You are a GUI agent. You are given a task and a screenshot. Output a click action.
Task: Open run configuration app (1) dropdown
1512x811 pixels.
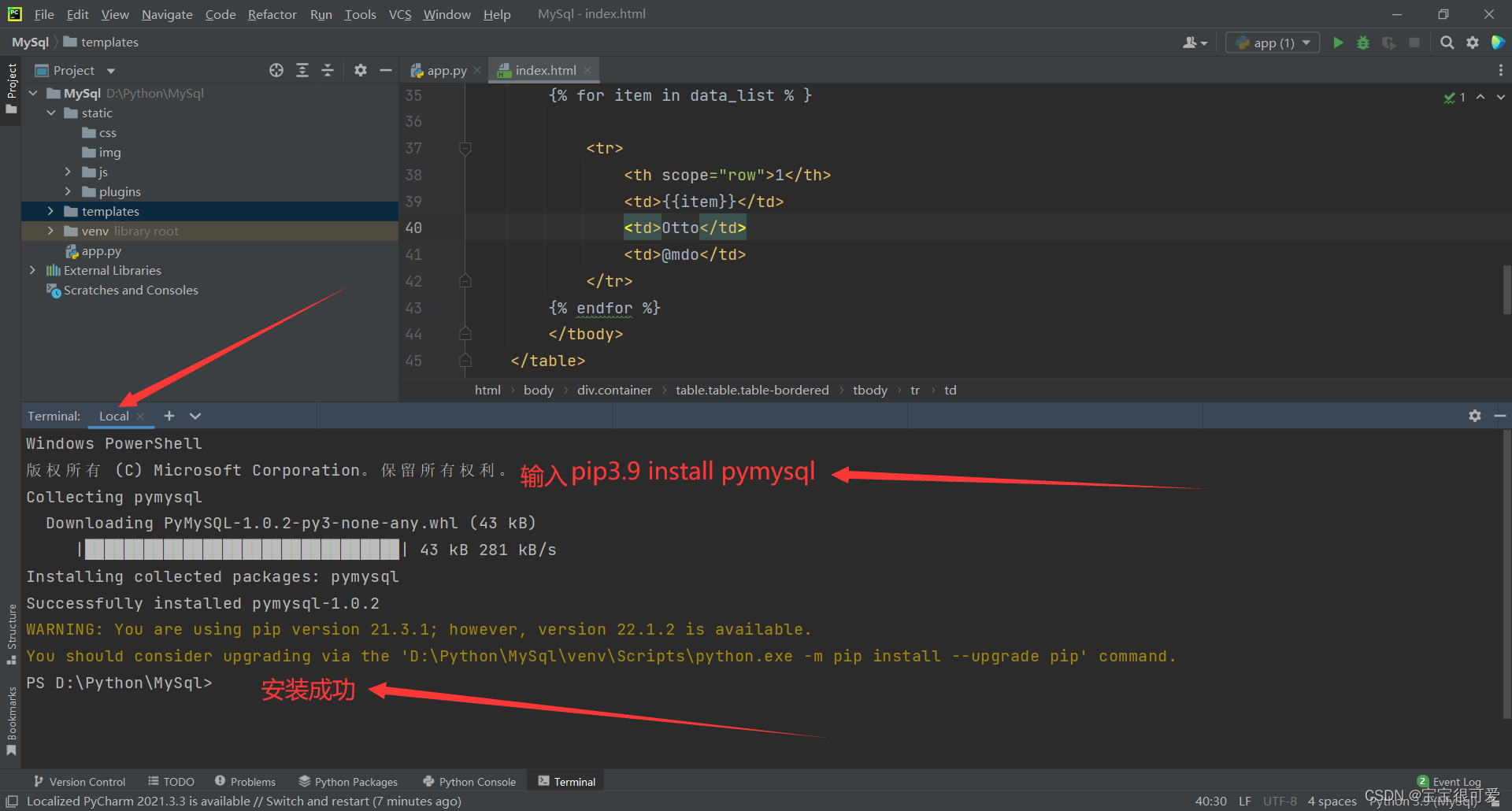1273,43
